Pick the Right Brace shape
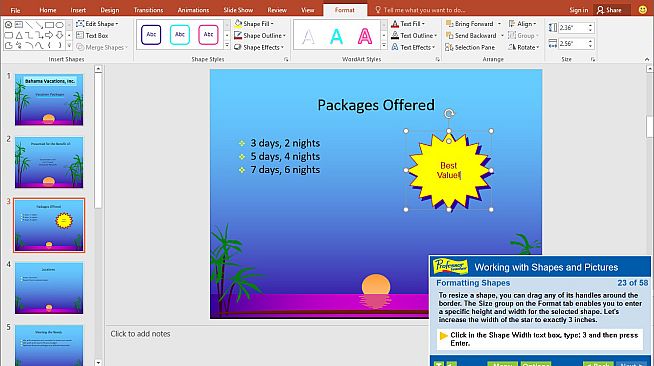The height and width of the screenshot is (366, 654). click(60, 45)
